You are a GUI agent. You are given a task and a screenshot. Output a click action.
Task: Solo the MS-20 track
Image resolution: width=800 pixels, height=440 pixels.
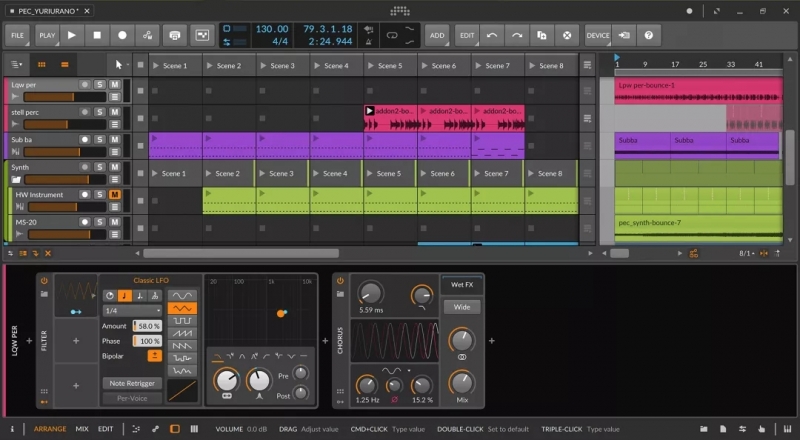click(100, 222)
